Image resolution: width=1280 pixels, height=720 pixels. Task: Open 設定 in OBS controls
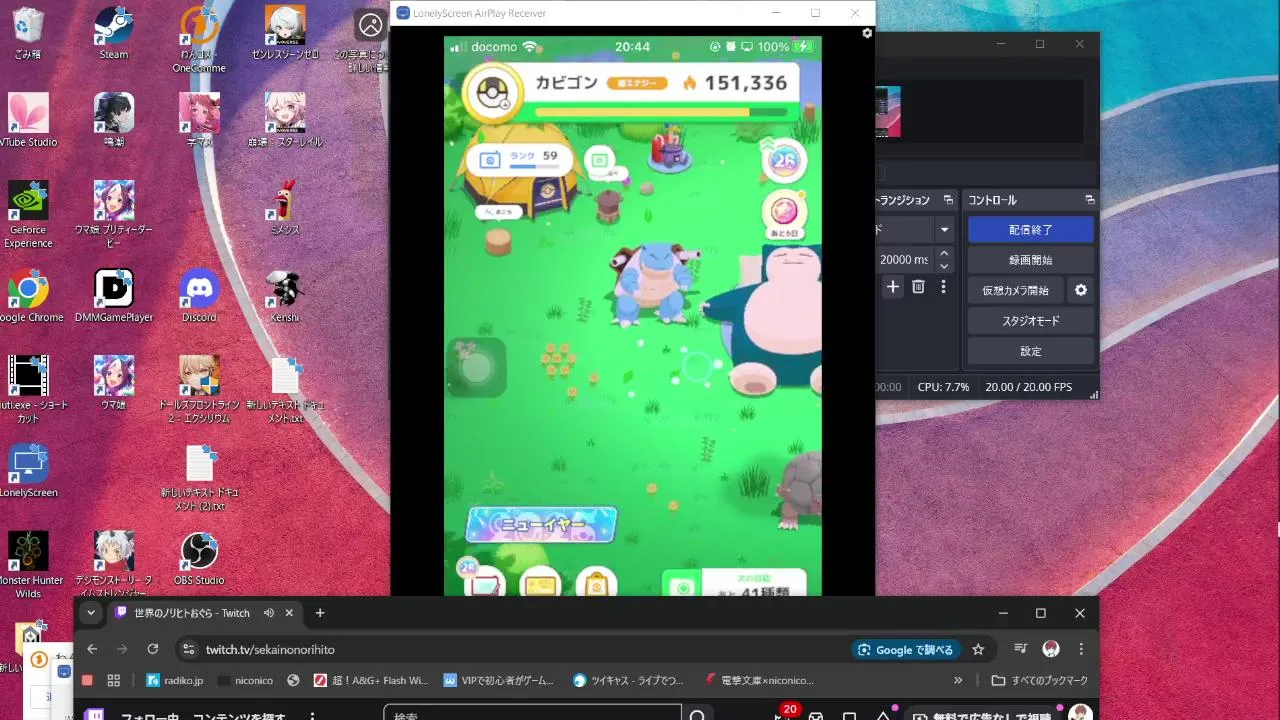coord(1030,351)
